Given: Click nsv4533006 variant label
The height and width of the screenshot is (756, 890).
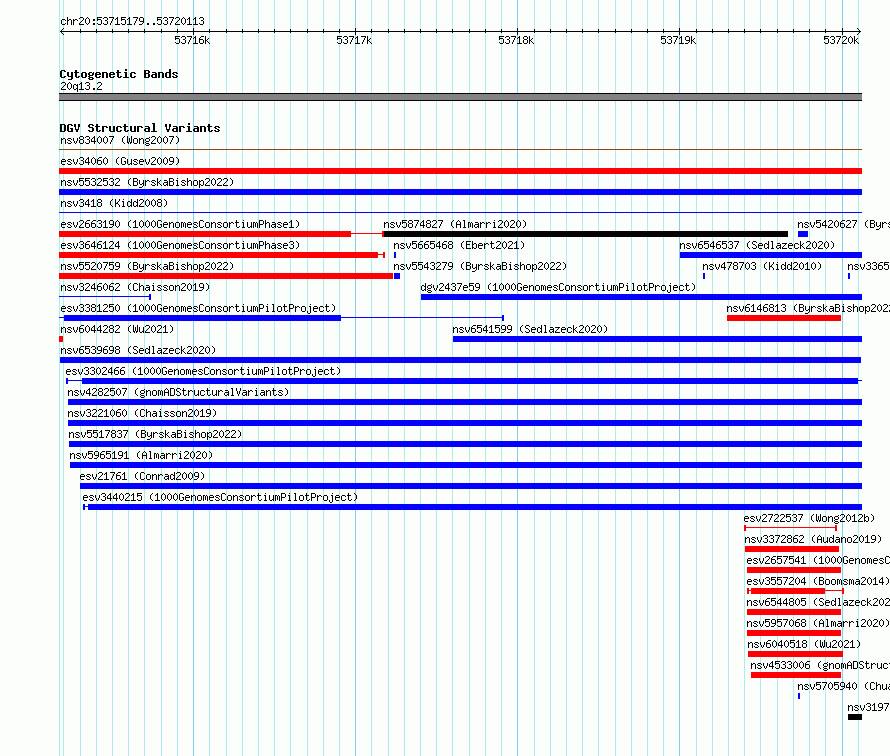Looking at the screenshot, I should 820,665.
